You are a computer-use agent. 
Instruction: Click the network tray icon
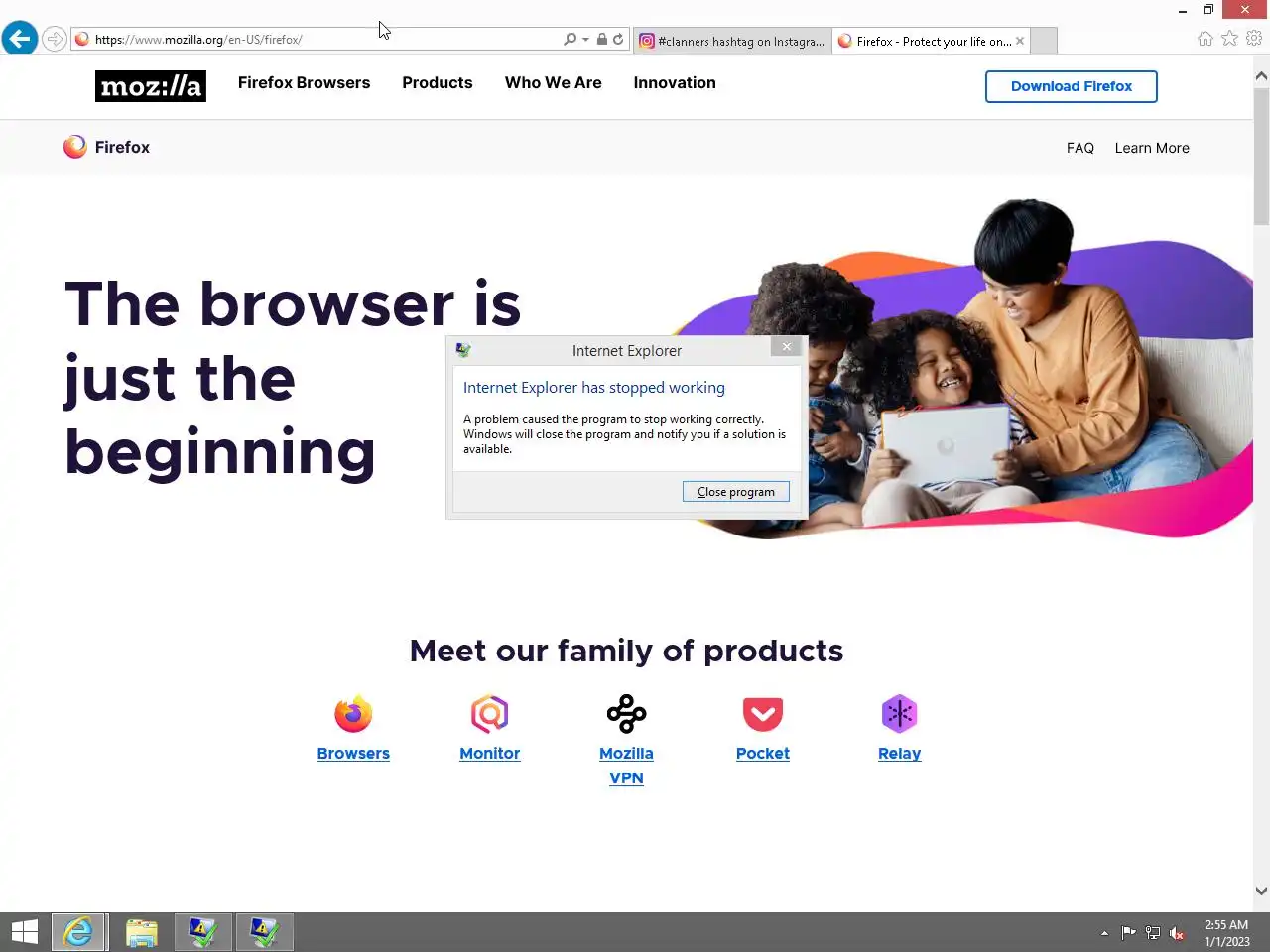[1152, 933]
